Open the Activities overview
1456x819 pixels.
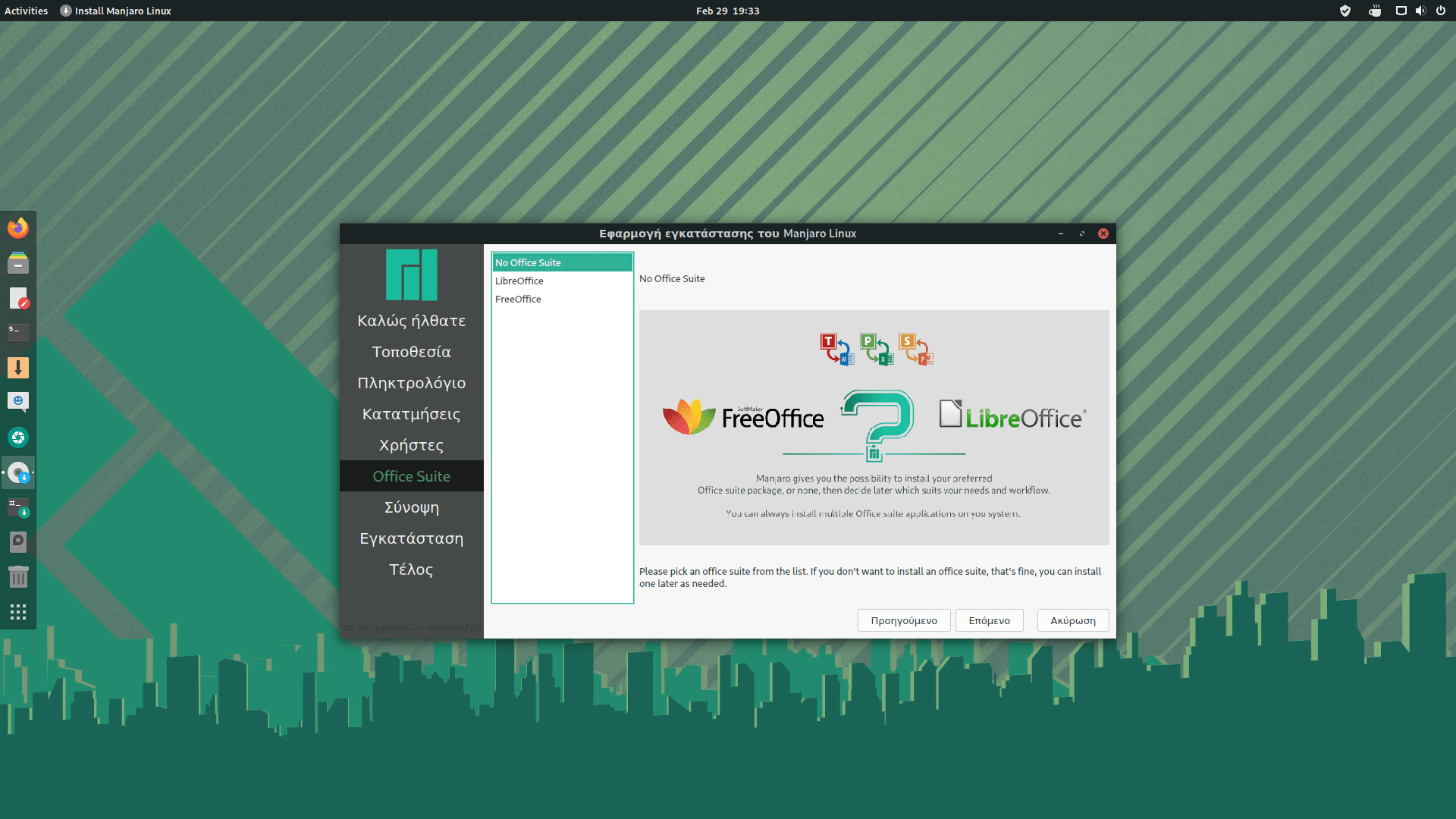coord(26,11)
